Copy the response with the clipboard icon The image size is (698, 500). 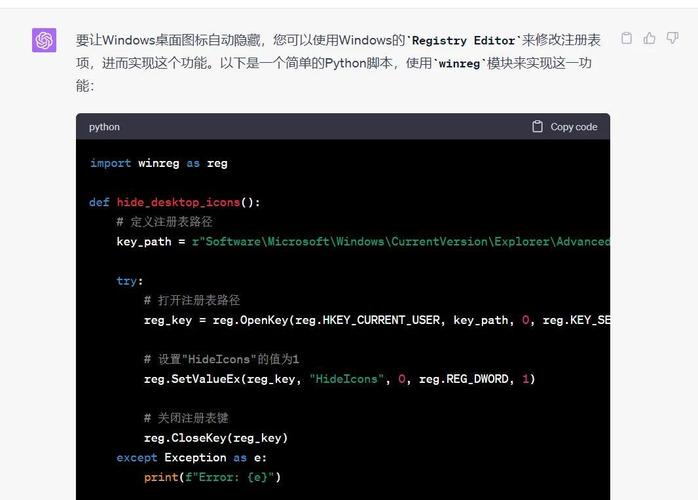[x=626, y=39]
